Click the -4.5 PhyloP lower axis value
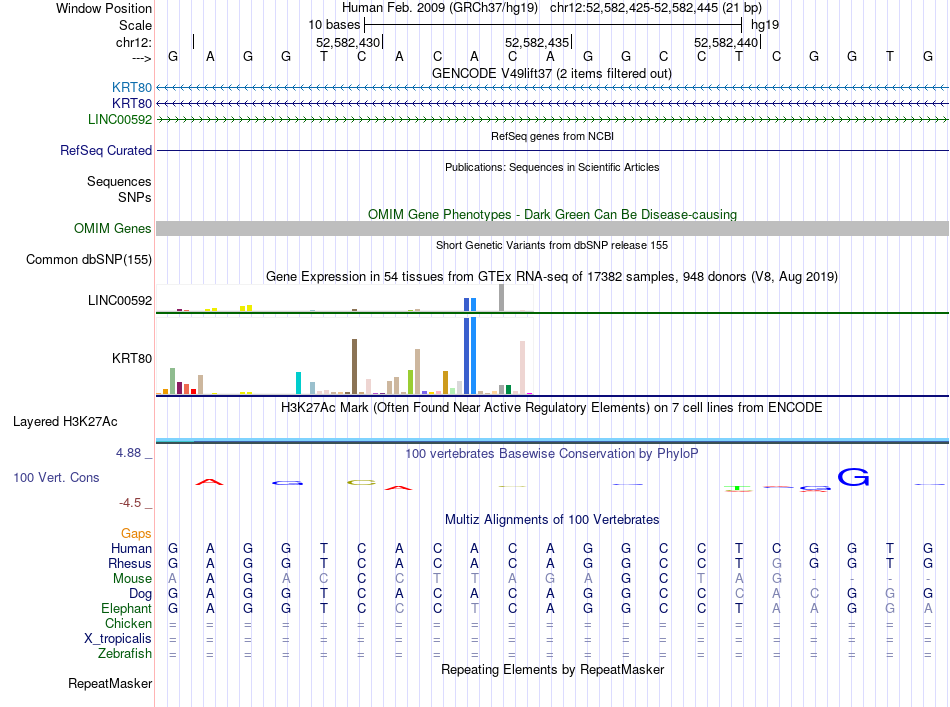950x707 pixels. click(x=130, y=503)
